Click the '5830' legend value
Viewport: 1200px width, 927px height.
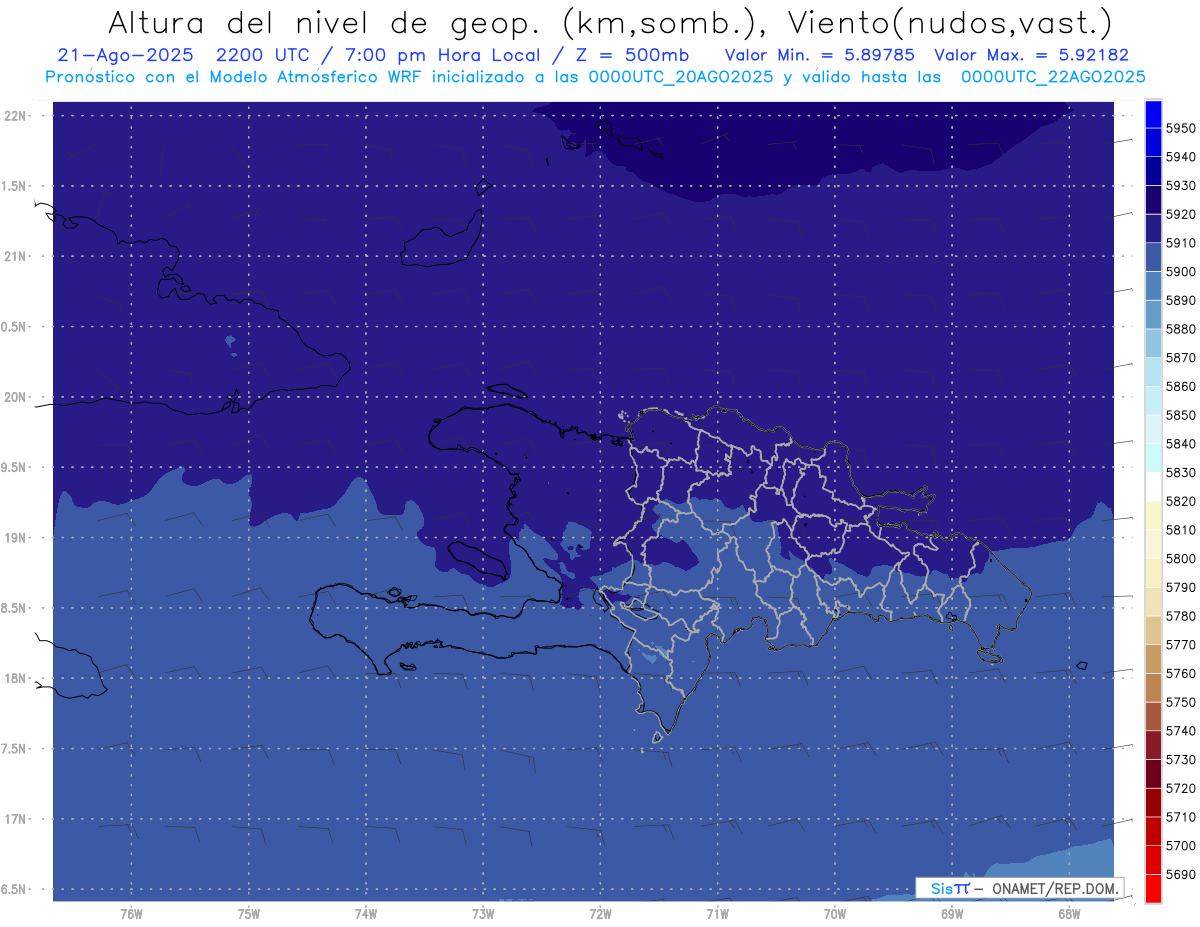click(1180, 473)
